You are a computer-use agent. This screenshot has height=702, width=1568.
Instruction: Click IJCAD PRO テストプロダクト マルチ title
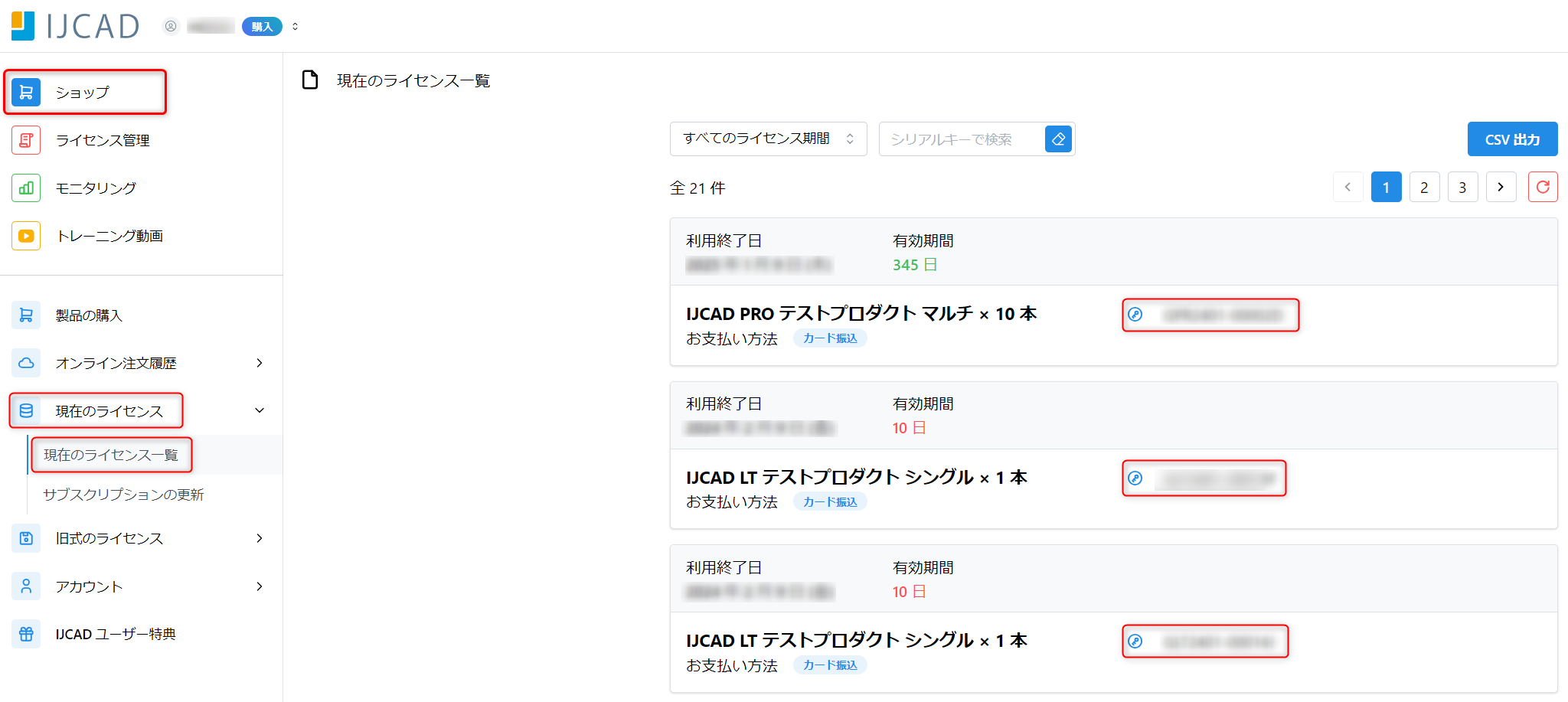click(861, 314)
